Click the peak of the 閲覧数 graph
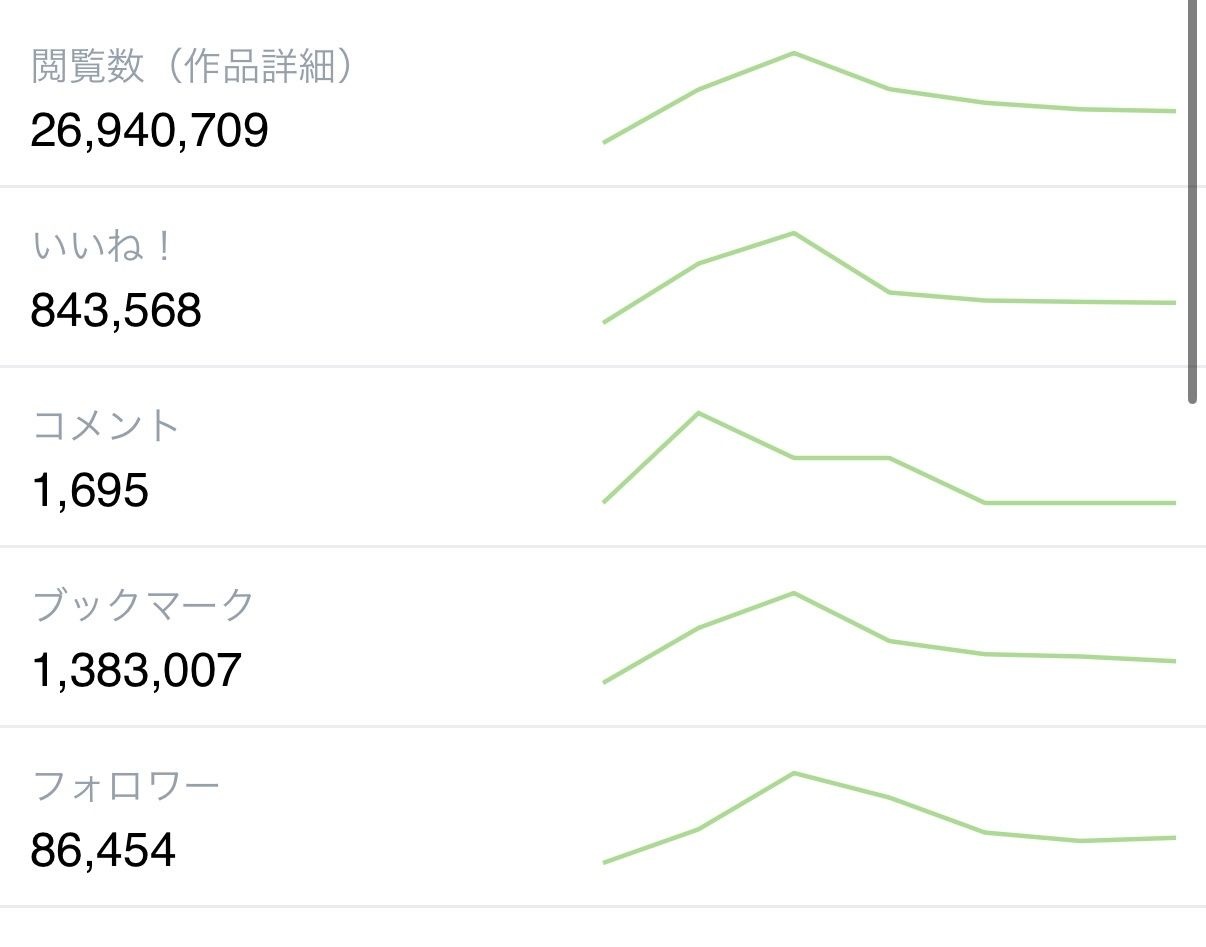 pos(793,53)
